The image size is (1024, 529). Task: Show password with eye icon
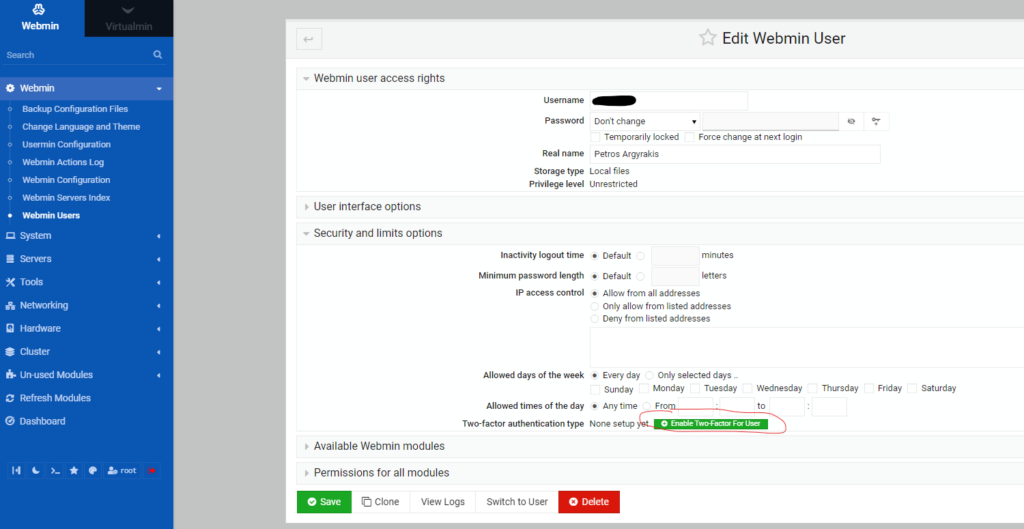(x=851, y=121)
